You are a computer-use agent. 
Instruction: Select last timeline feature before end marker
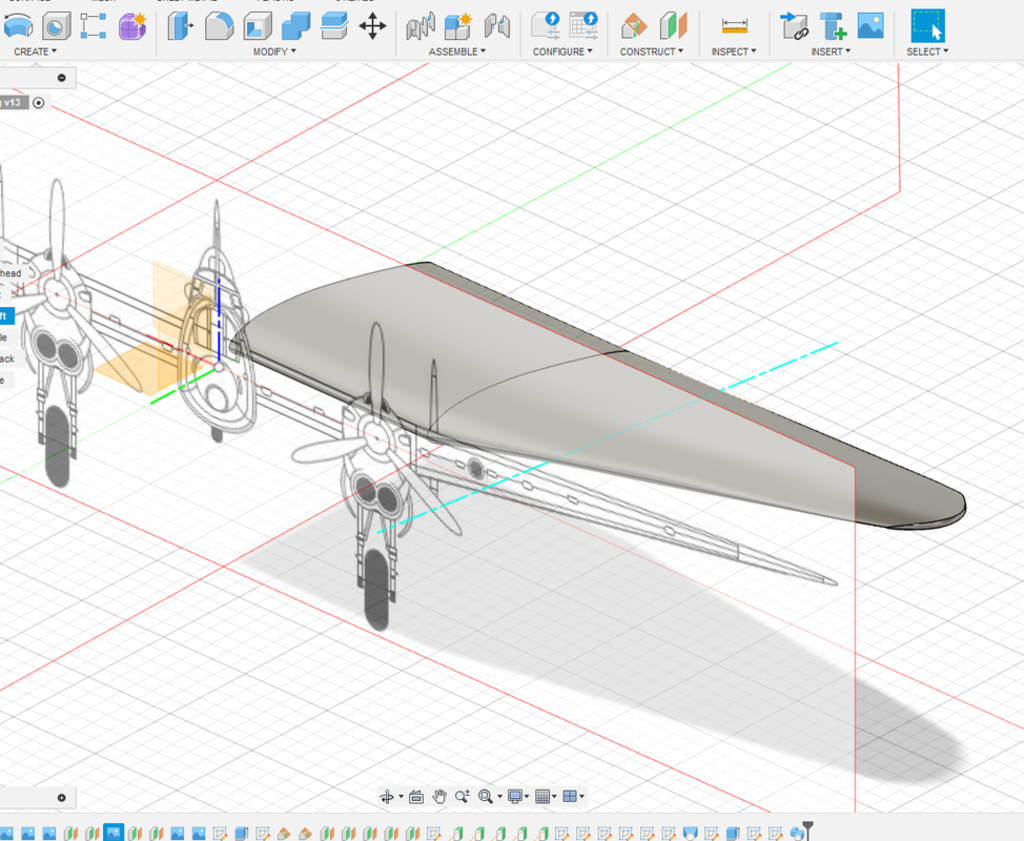coord(796,834)
